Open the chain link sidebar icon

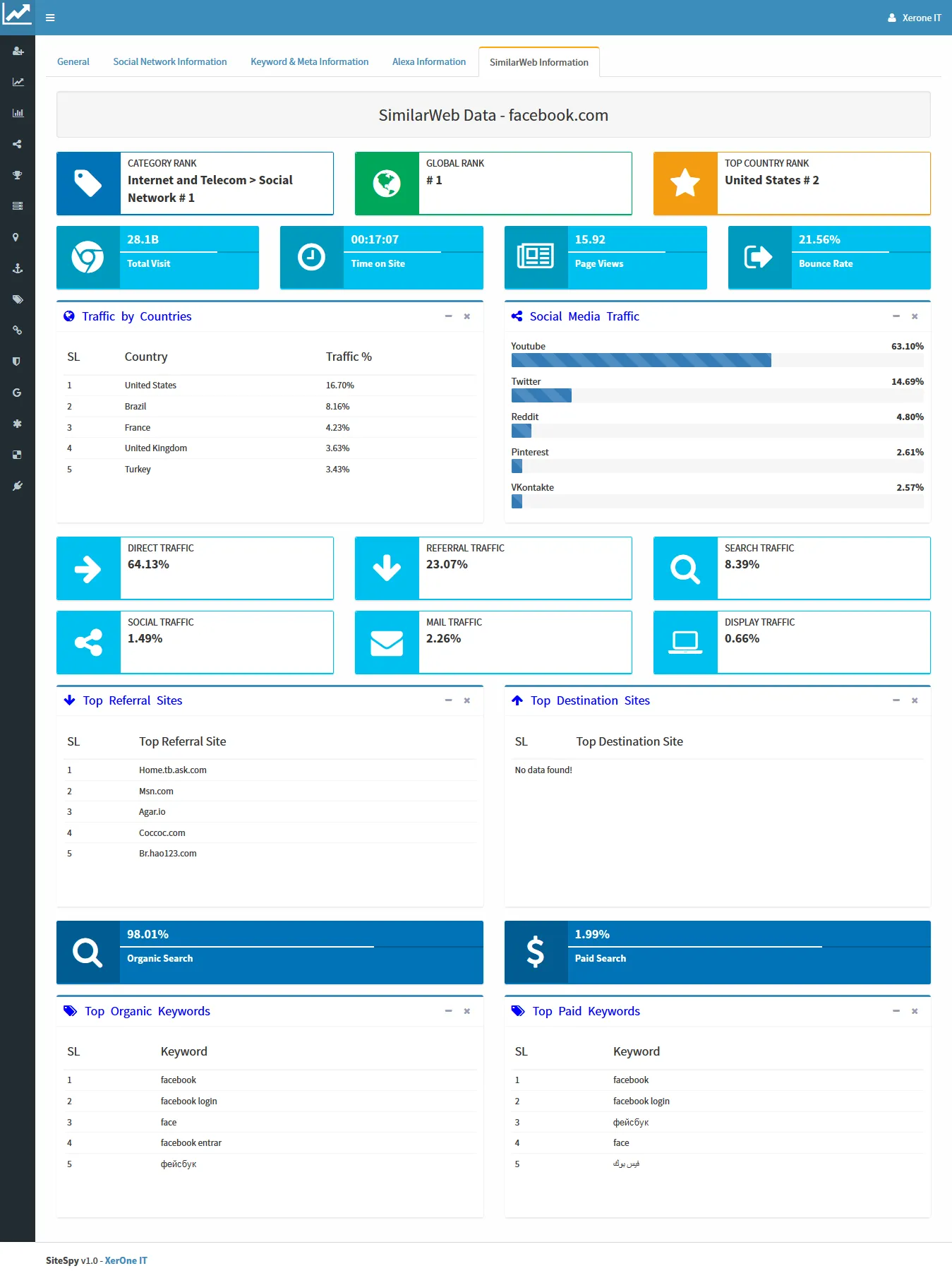click(x=18, y=330)
